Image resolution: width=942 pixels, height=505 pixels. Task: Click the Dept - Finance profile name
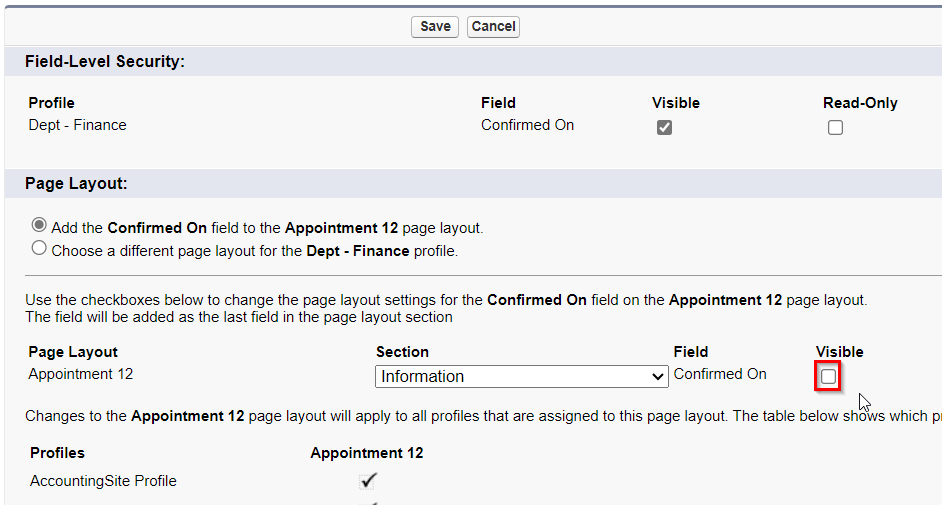pos(77,125)
